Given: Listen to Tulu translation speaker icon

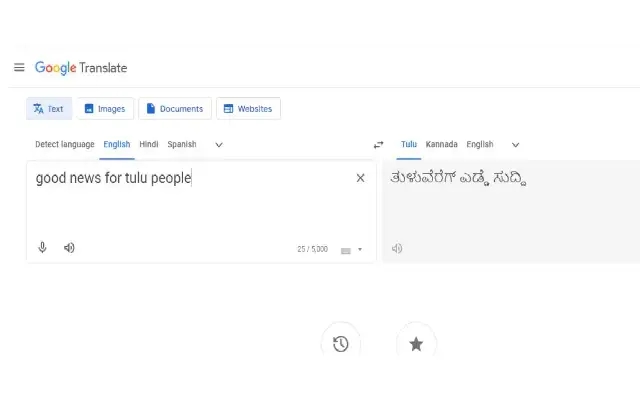Looking at the screenshot, I should click(x=397, y=248).
